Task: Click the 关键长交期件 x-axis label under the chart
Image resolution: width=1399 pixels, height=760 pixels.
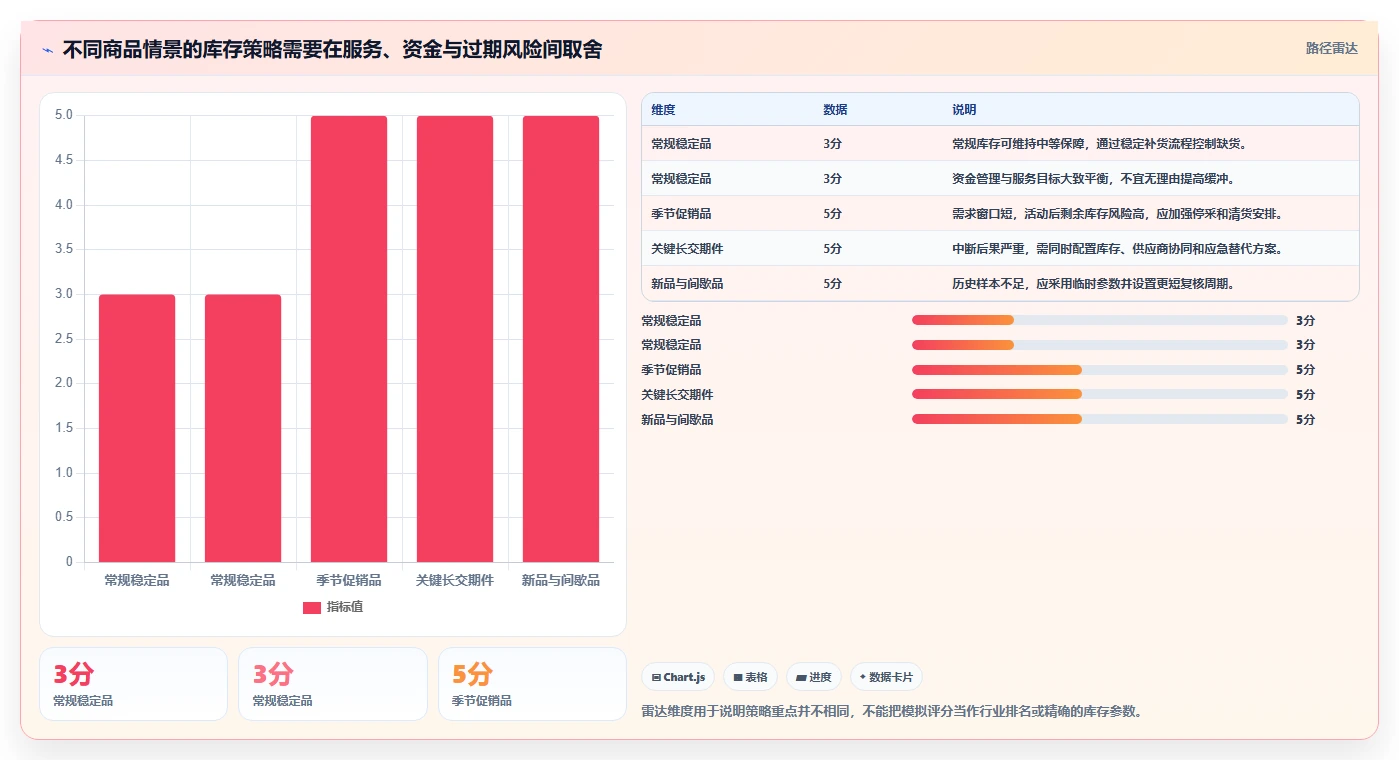Action: (455, 580)
